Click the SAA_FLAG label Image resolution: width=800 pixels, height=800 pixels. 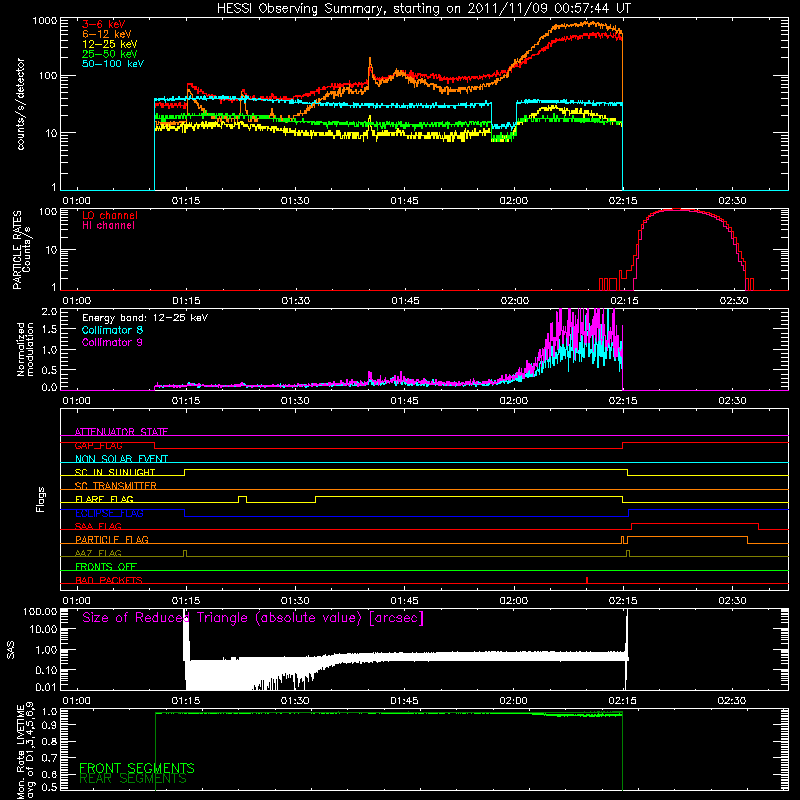pos(98,526)
